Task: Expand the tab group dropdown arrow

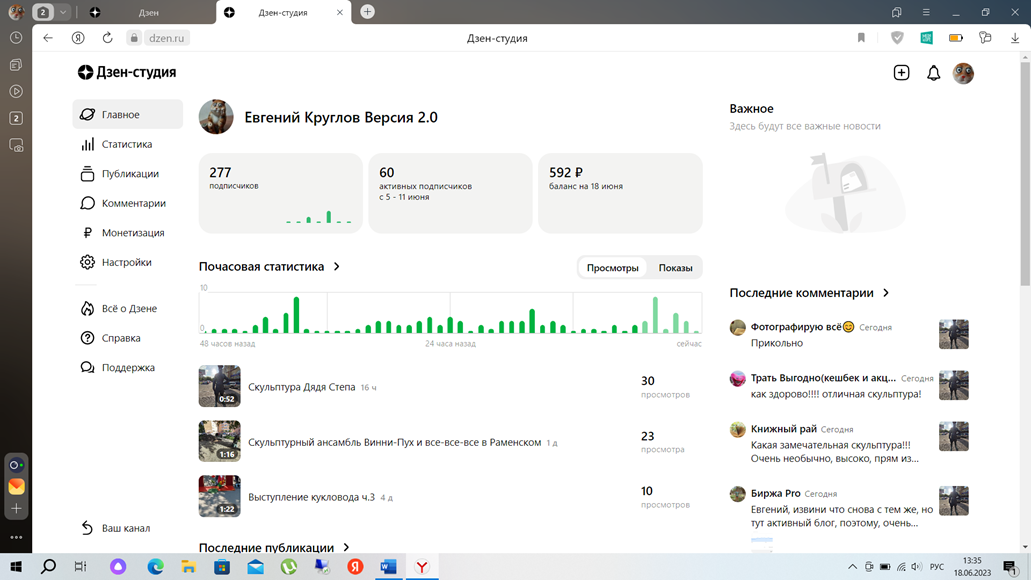Action: coord(62,12)
